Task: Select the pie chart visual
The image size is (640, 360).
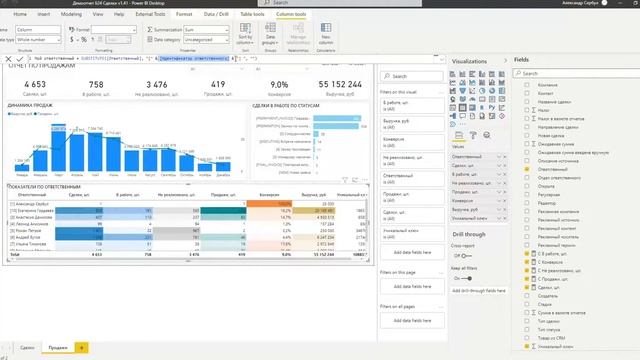Action: (482, 91)
